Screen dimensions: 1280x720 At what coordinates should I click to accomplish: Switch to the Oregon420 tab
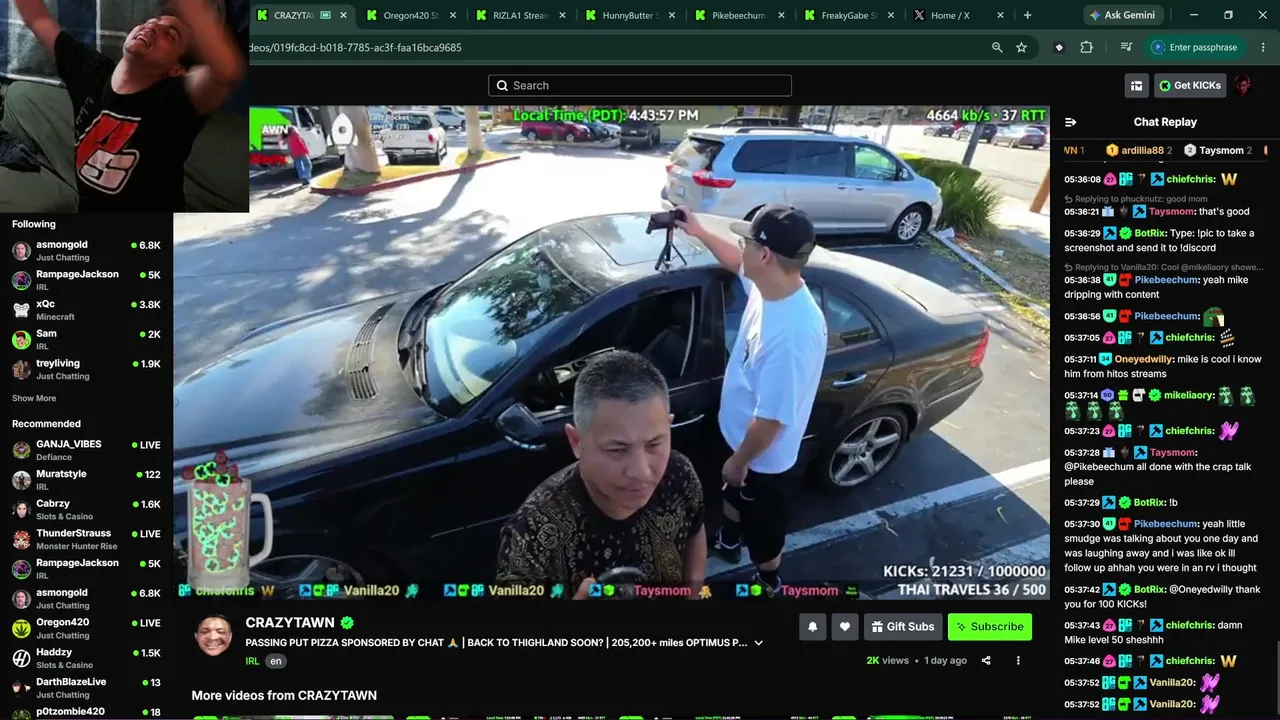coord(410,15)
